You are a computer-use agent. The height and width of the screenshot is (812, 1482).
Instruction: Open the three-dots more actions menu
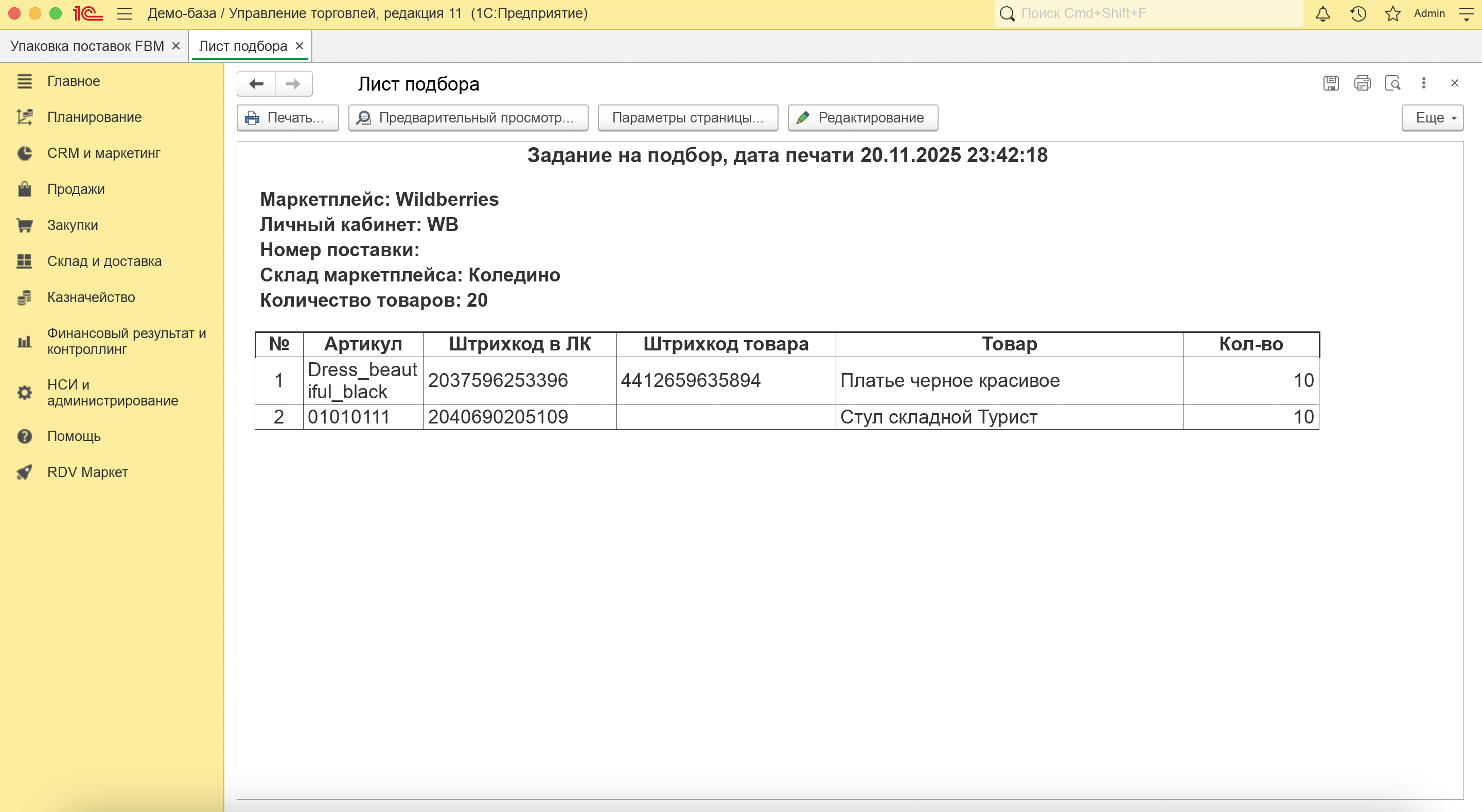1423,83
